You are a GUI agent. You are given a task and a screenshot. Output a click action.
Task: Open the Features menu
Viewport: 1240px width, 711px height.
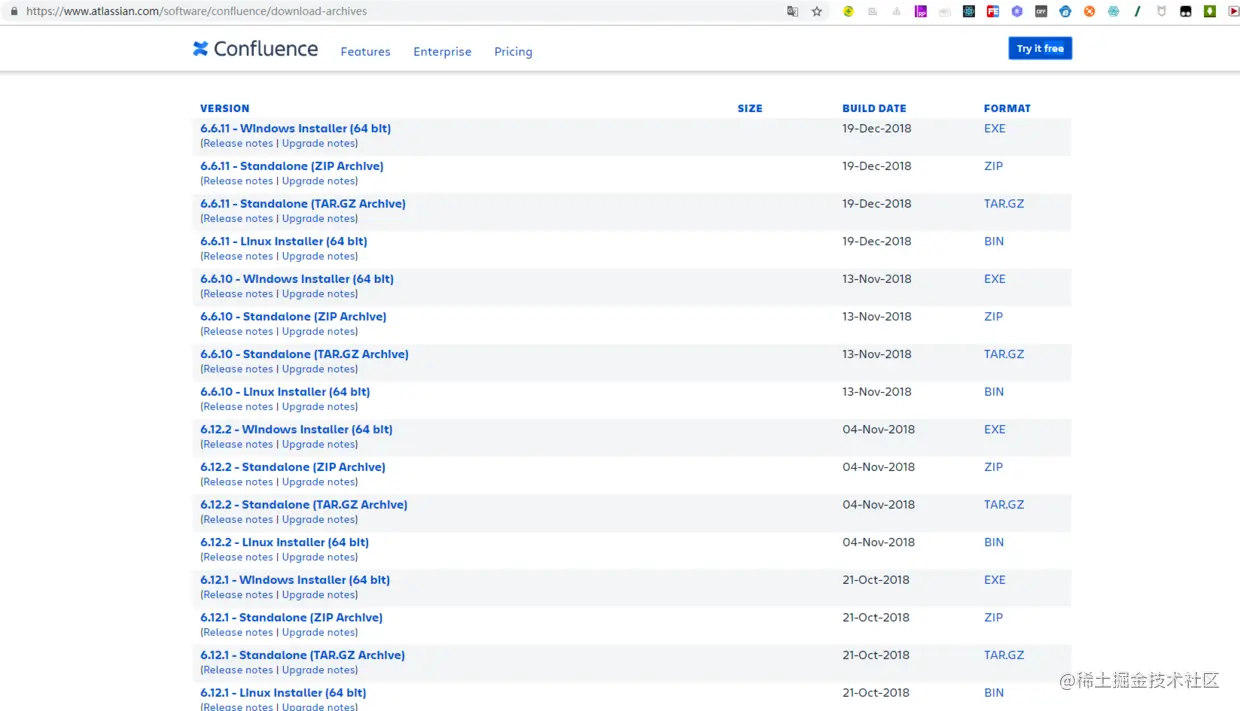point(365,51)
